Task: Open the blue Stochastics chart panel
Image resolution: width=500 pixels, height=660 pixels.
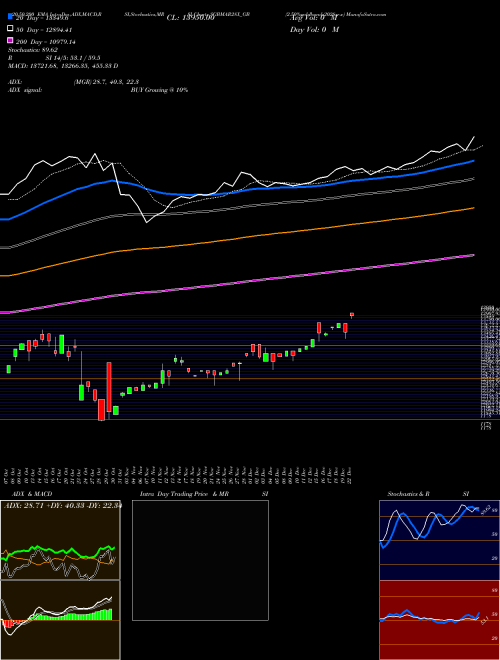Action: tap(439, 540)
